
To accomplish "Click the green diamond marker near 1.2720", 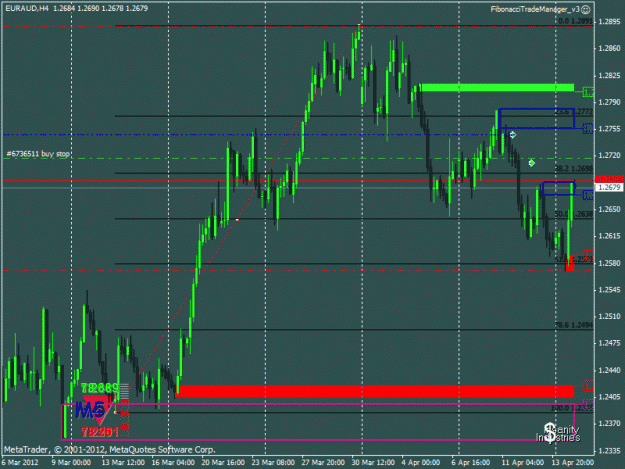I will point(531,163).
